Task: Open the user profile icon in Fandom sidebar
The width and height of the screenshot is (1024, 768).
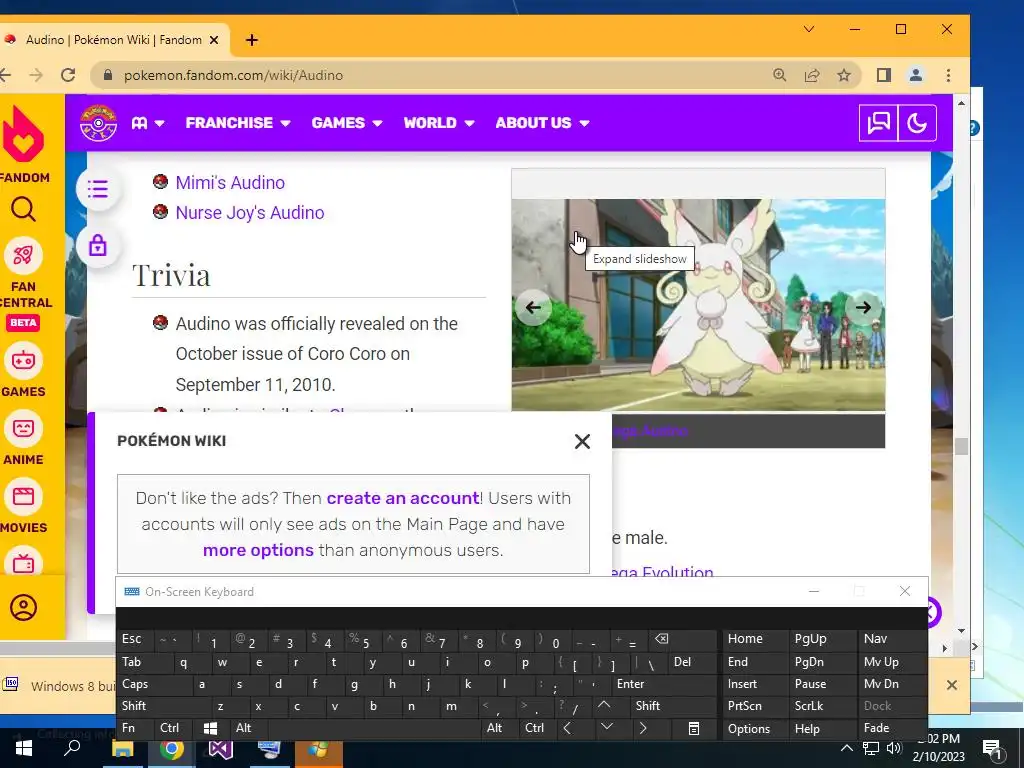Action: pyautogui.click(x=24, y=607)
